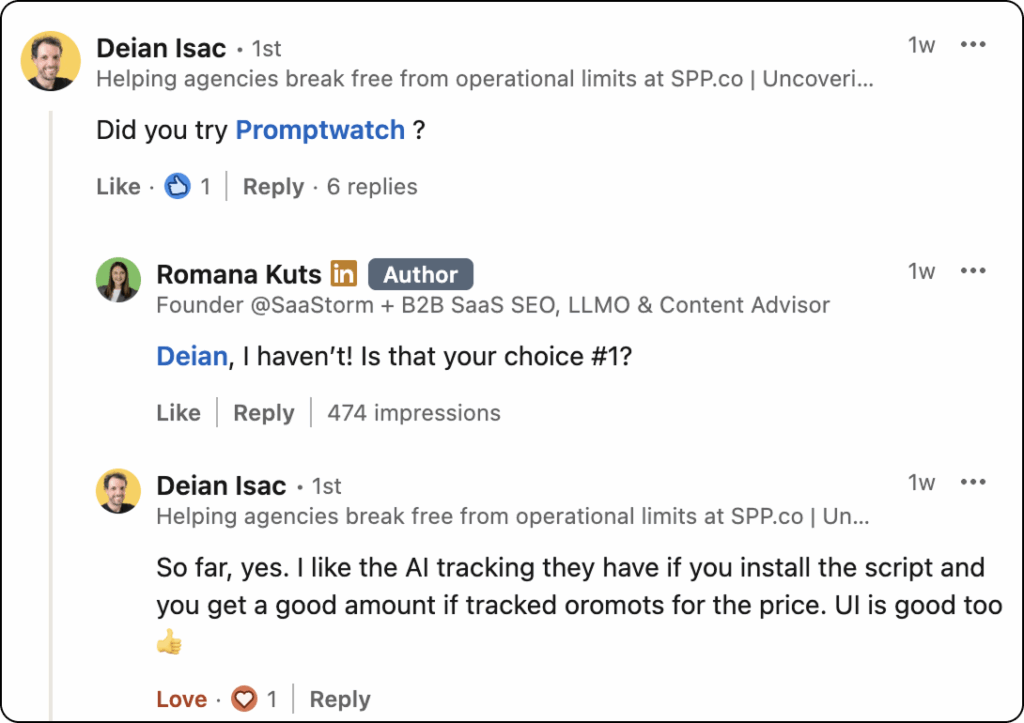Viewport: 1024px width, 723px height.
Task: Like Romana Kuts' reply
Action: click(178, 413)
